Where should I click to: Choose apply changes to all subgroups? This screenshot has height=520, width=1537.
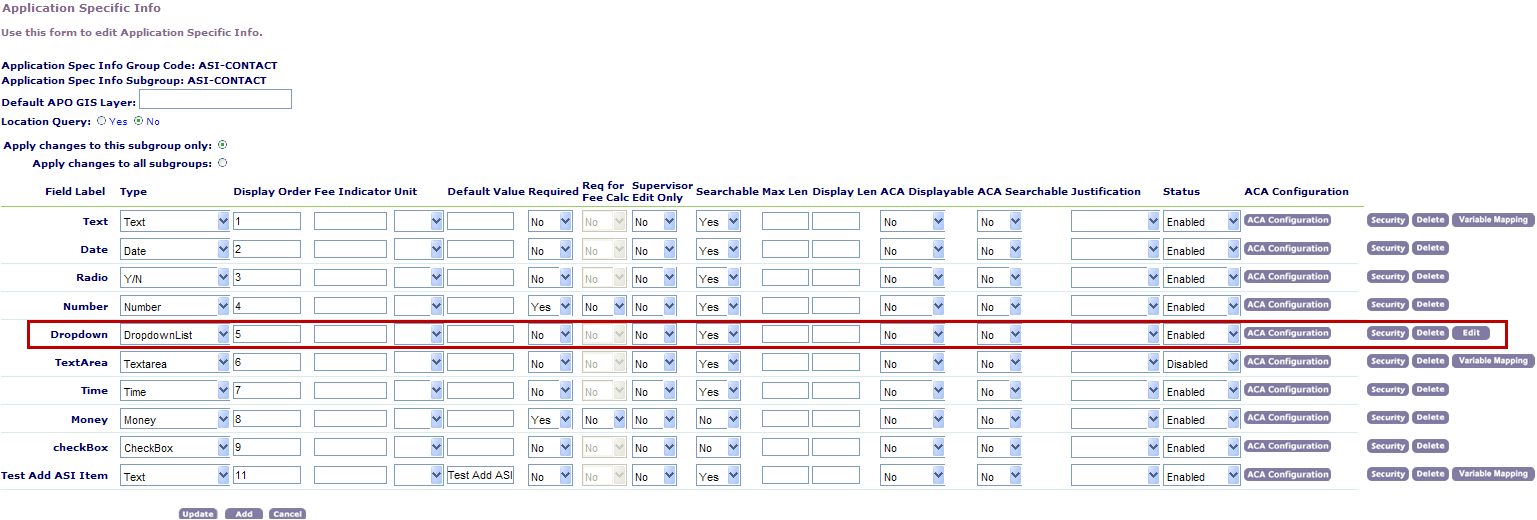(x=222, y=162)
